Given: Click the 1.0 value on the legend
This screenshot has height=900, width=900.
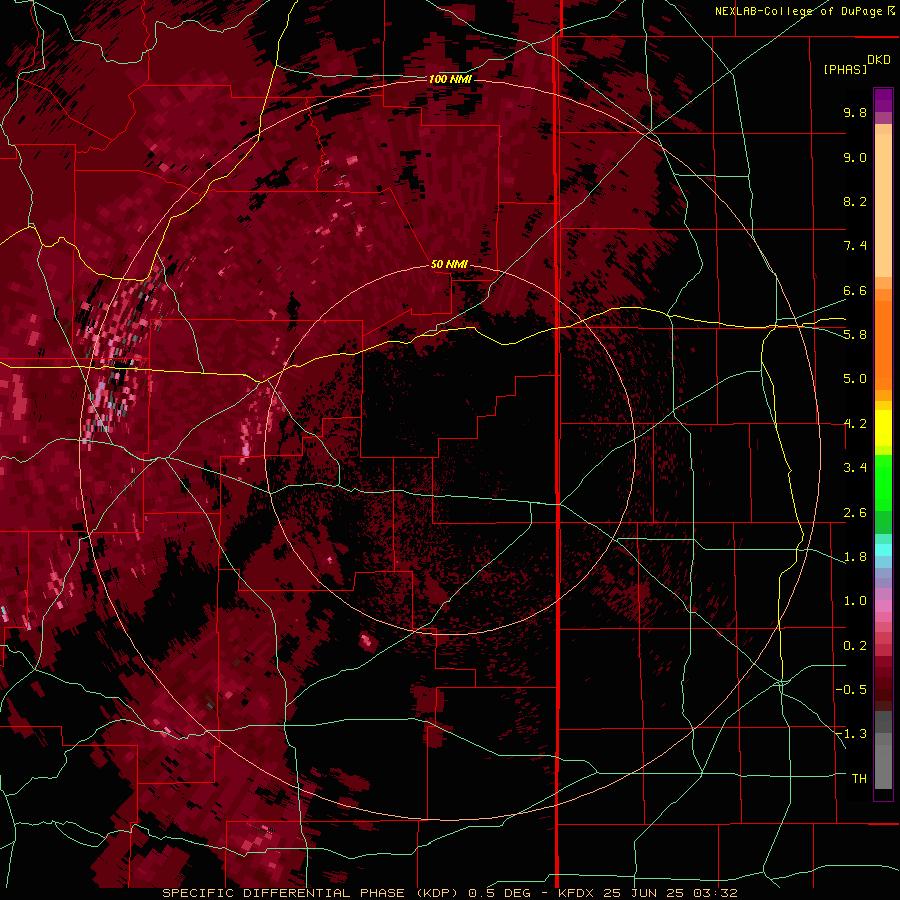Looking at the screenshot, I should [x=855, y=601].
